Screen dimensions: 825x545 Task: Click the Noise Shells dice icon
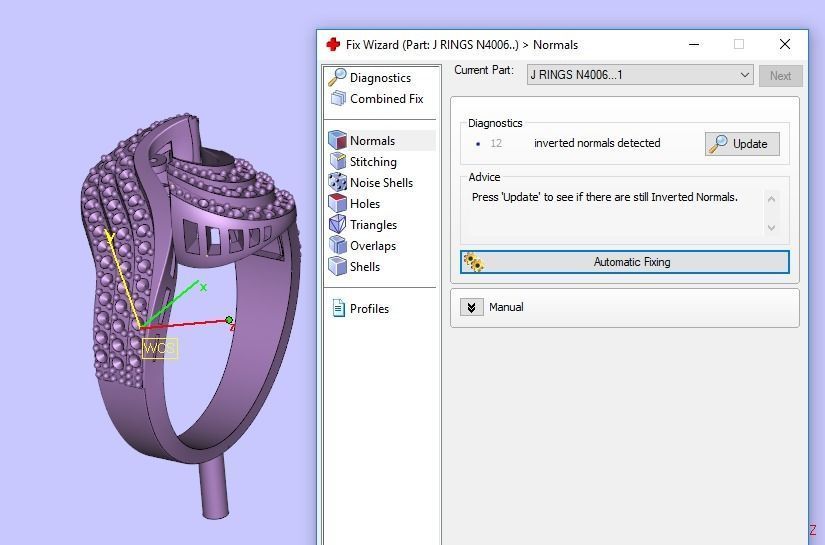pos(337,182)
